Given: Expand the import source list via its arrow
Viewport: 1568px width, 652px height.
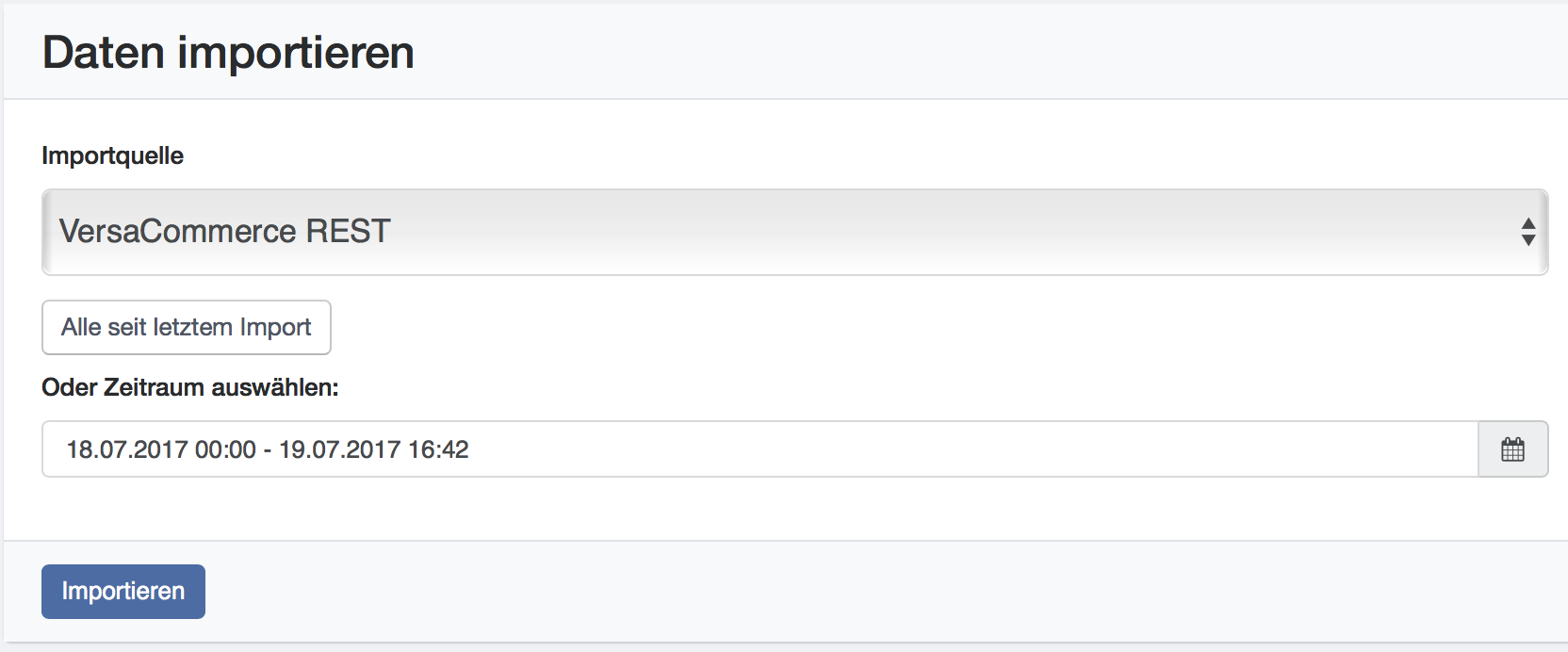Looking at the screenshot, I should click(x=1528, y=232).
